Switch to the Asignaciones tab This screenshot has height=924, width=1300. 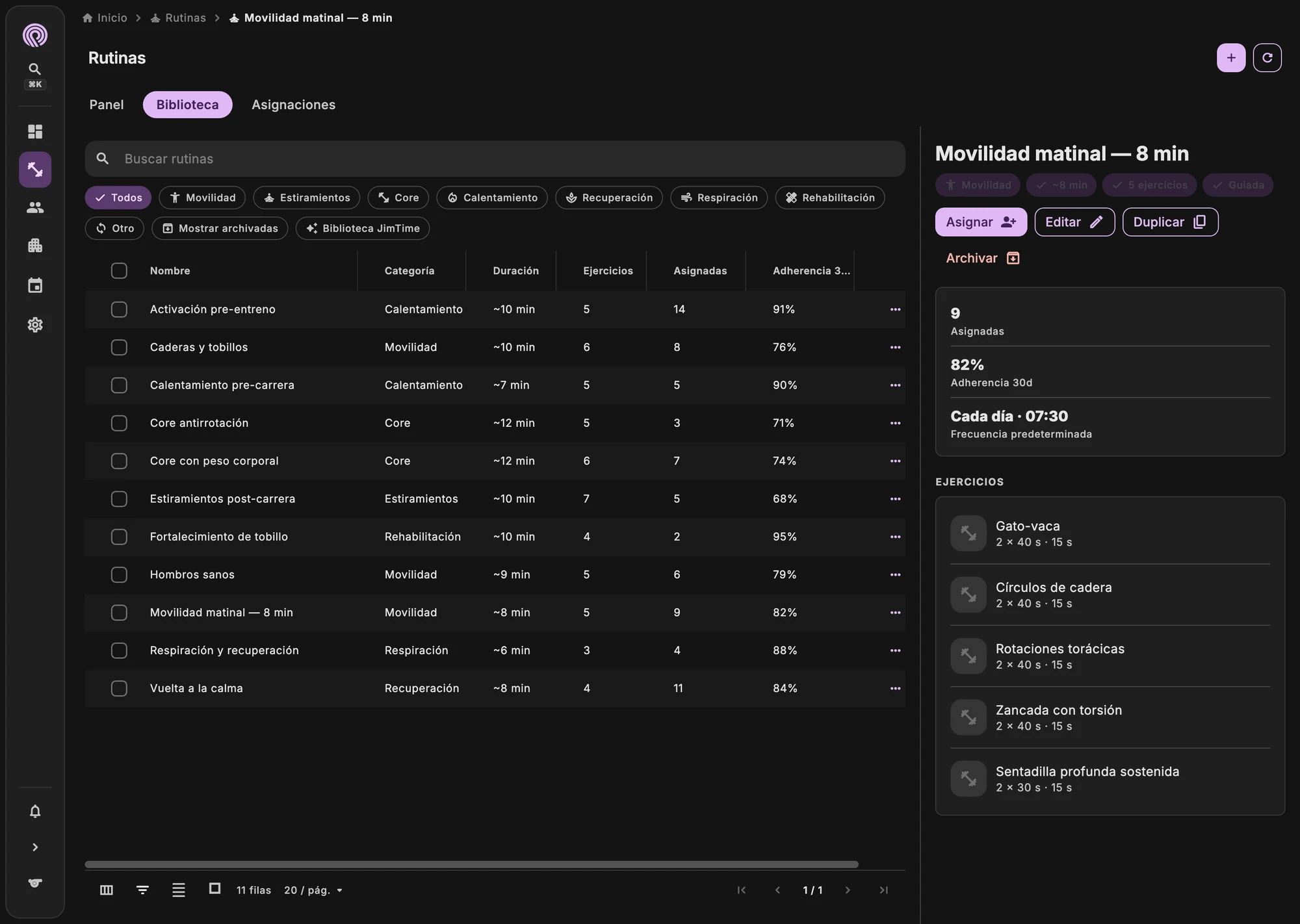[x=294, y=105]
